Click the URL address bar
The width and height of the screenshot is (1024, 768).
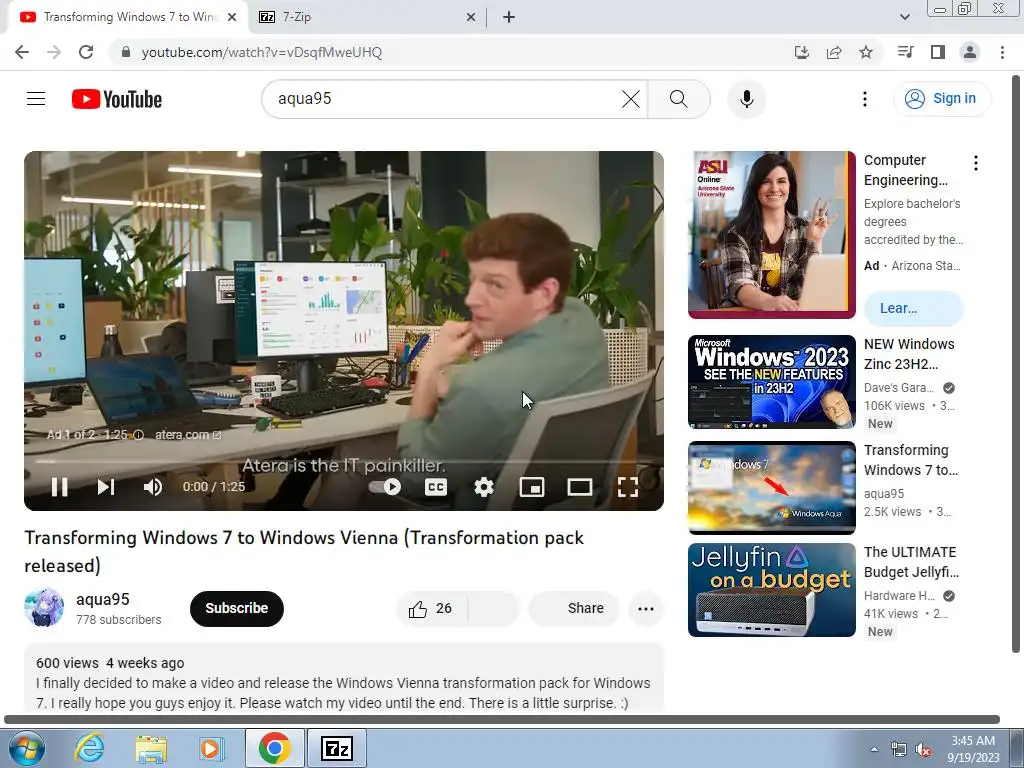[x=451, y=52]
